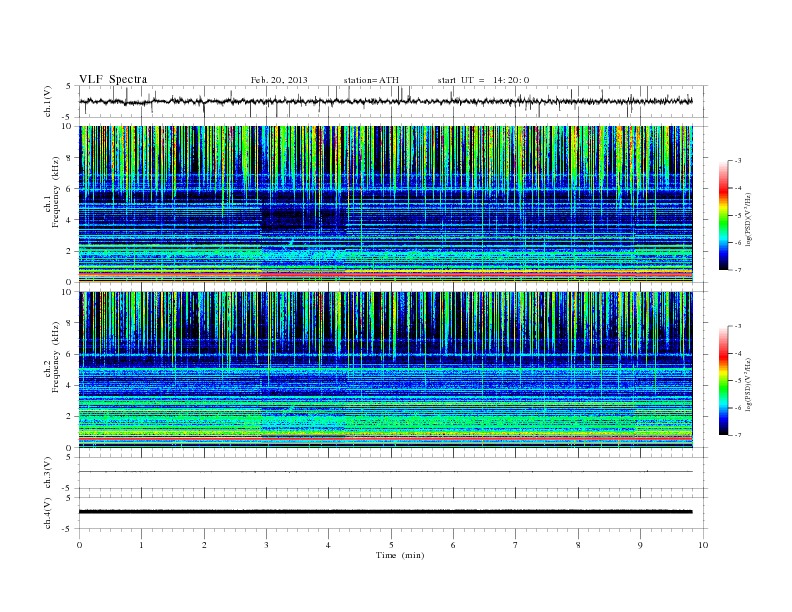Click the ch.1 color bar 'log(PSD)(V²/Hz)' label
Image resolution: width=792 pixels, height=612 pixels.
point(748,220)
